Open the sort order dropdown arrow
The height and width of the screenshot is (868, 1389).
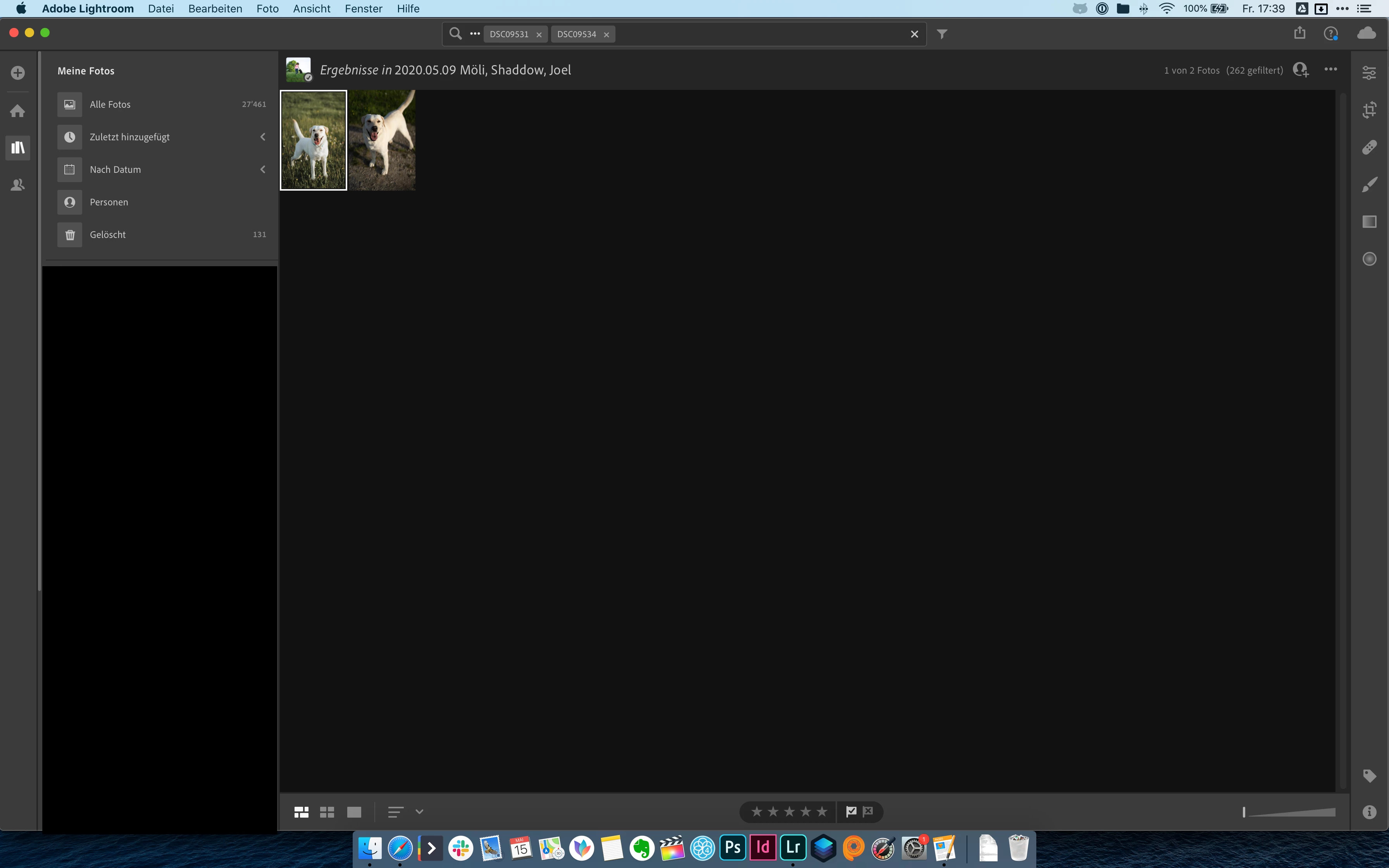click(x=420, y=811)
